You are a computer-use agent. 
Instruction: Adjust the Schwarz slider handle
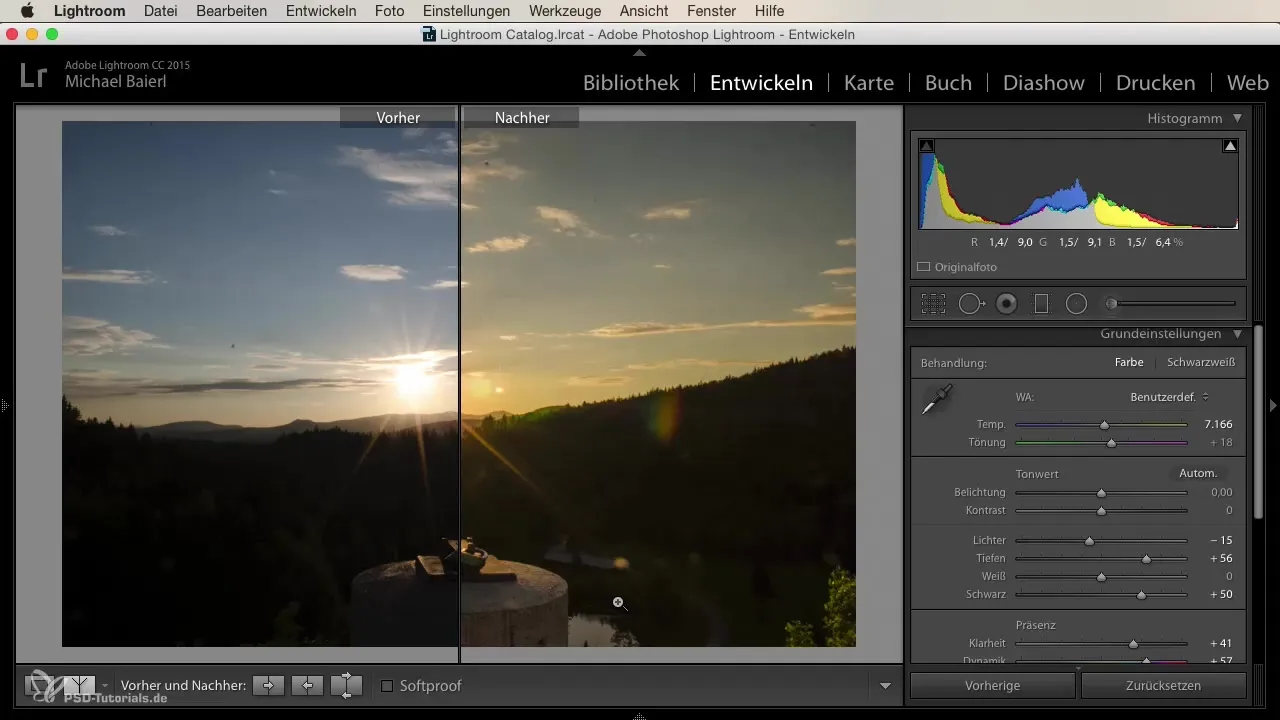click(x=1141, y=595)
